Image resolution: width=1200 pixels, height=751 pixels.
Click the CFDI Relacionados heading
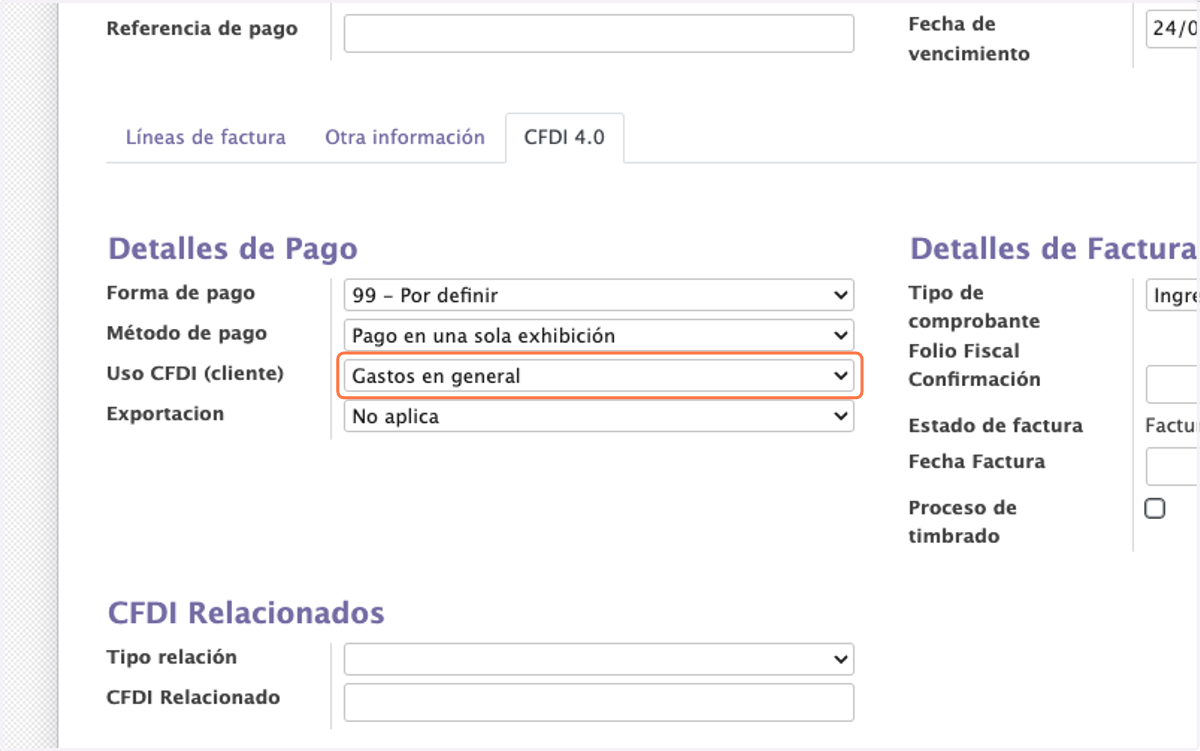[246, 612]
